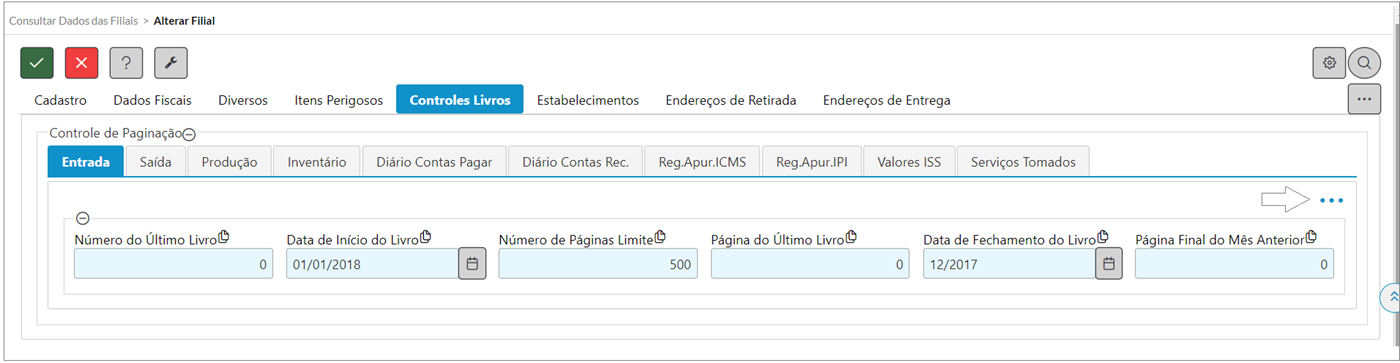
Task: Collapse the Controle de Paginação section
Action: [189, 133]
